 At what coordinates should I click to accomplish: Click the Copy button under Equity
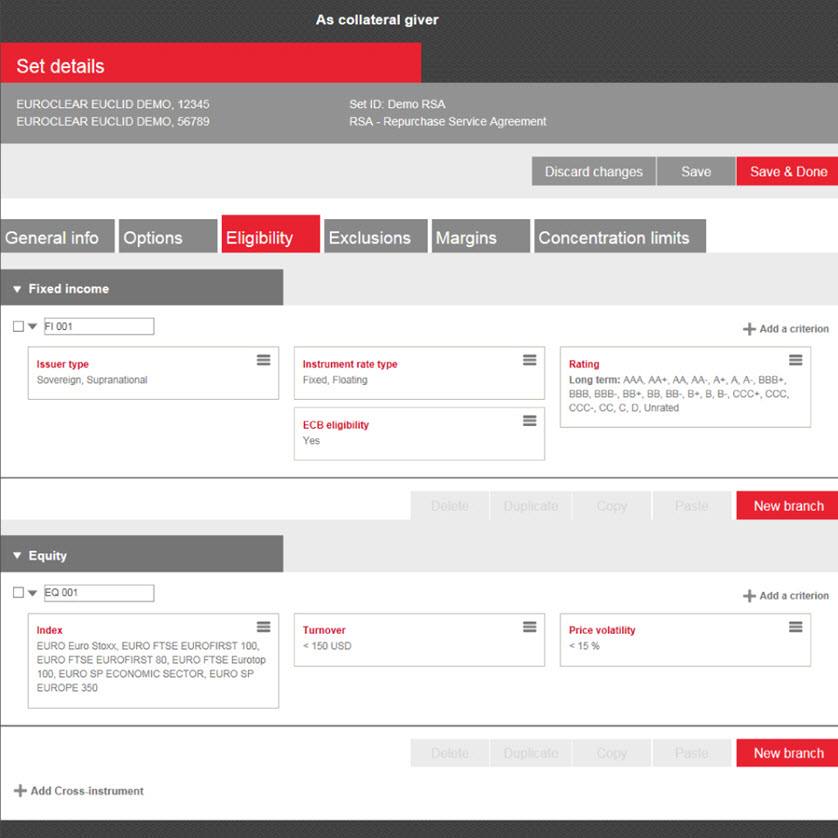[x=611, y=753]
